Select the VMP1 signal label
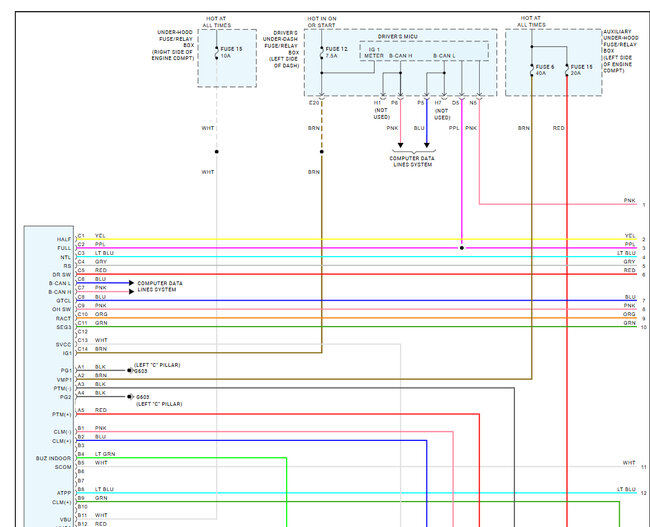 click(x=64, y=380)
